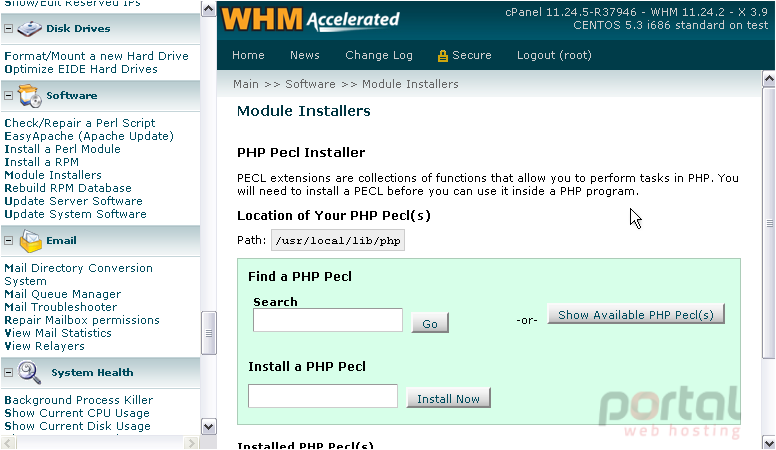Open the News menu item
Image resolution: width=776 pixels, height=450 pixels.
(x=304, y=55)
